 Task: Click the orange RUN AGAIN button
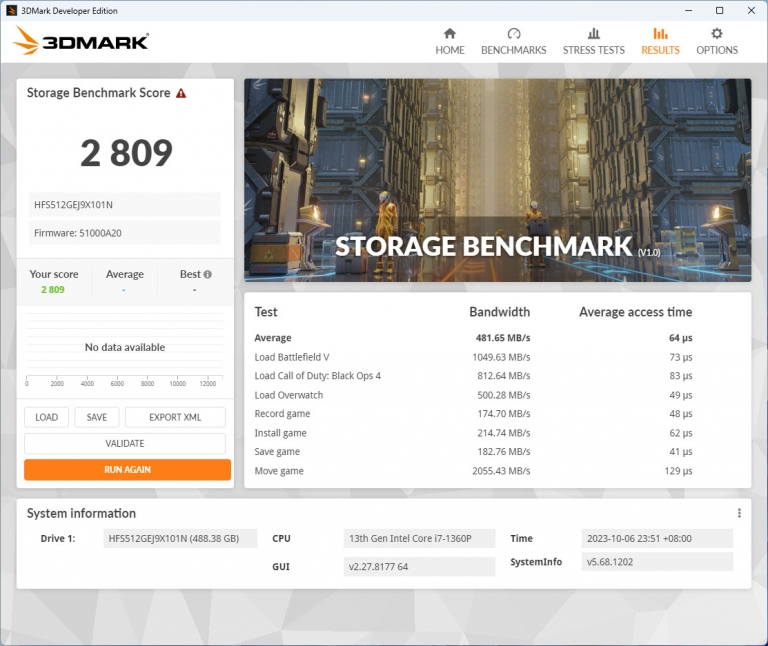coord(127,470)
